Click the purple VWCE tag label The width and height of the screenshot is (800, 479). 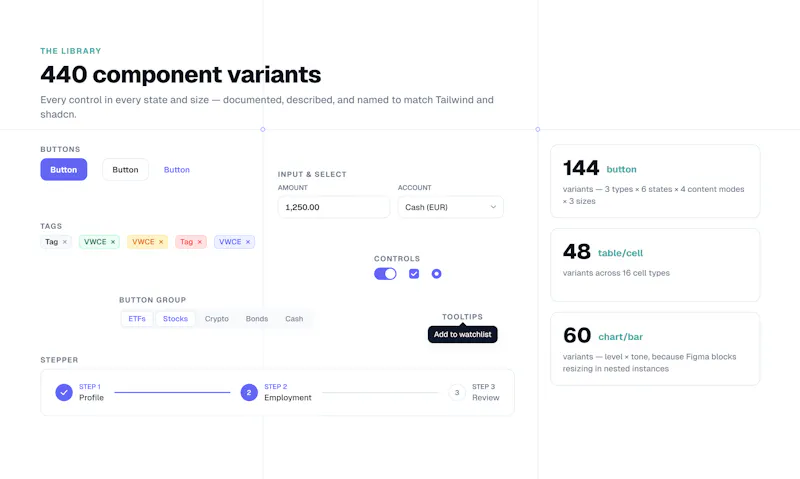click(x=230, y=242)
